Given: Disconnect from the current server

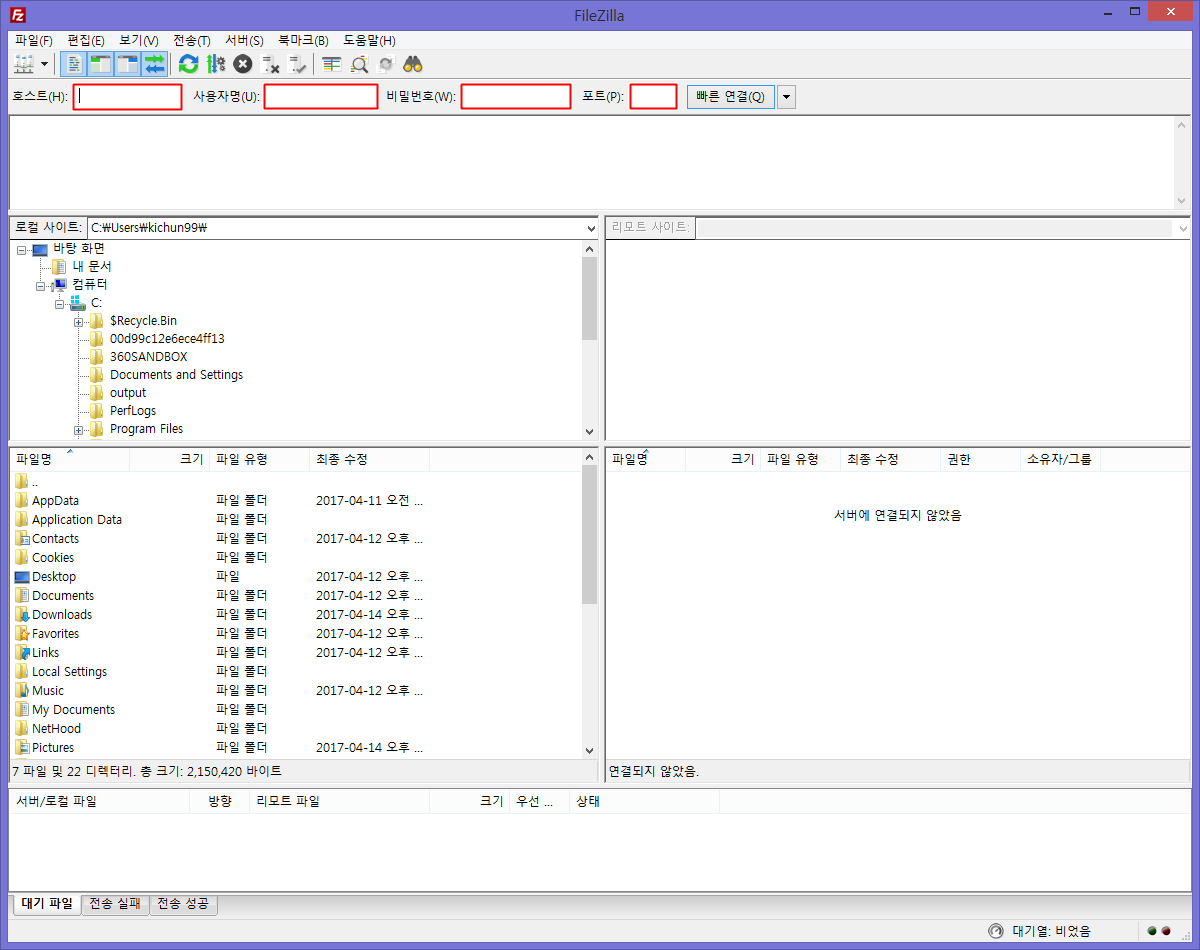Looking at the screenshot, I should 270,64.
